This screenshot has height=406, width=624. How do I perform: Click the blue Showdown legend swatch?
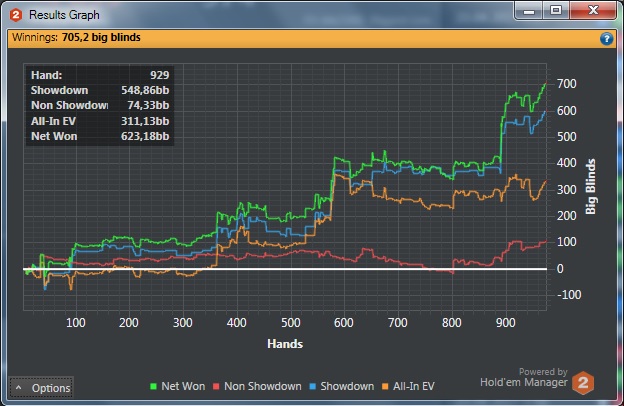pos(312,386)
